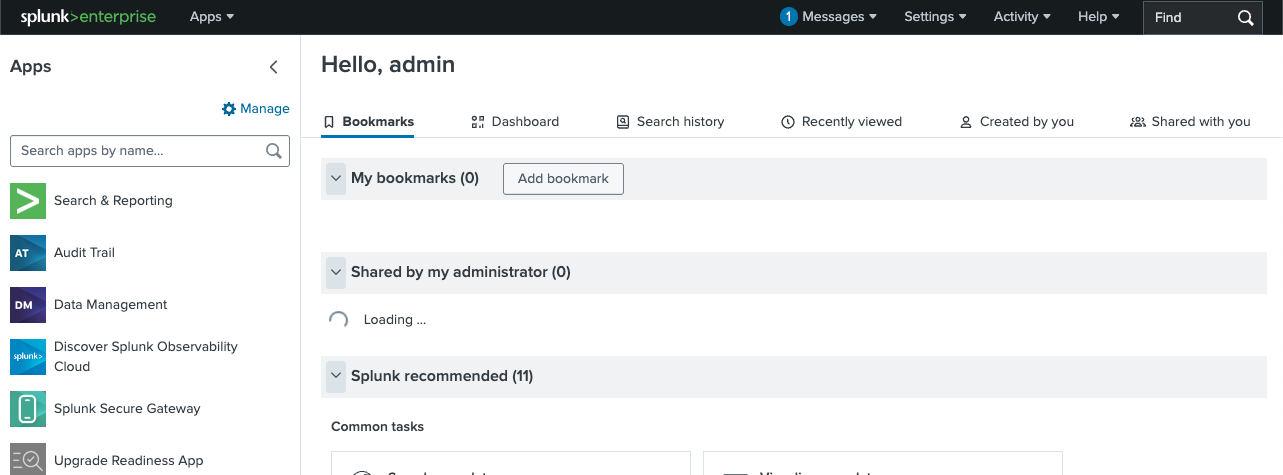Launch the Splunk Secure Gateway icon
The width and height of the screenshot is (1283, 475).
(x=28, y=409)
